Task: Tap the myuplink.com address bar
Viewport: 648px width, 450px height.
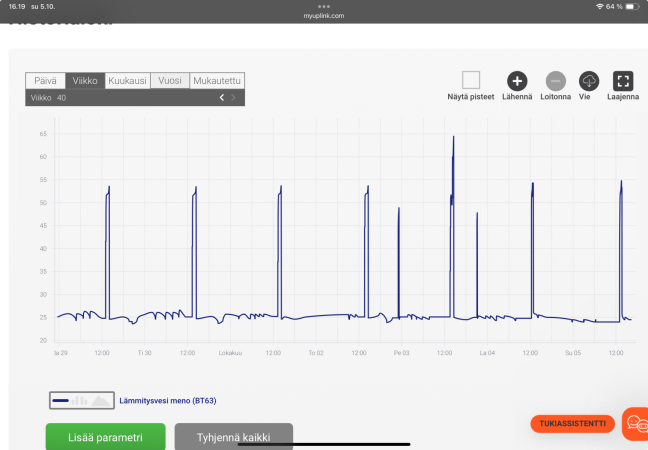Action: (x=324, y=16)
